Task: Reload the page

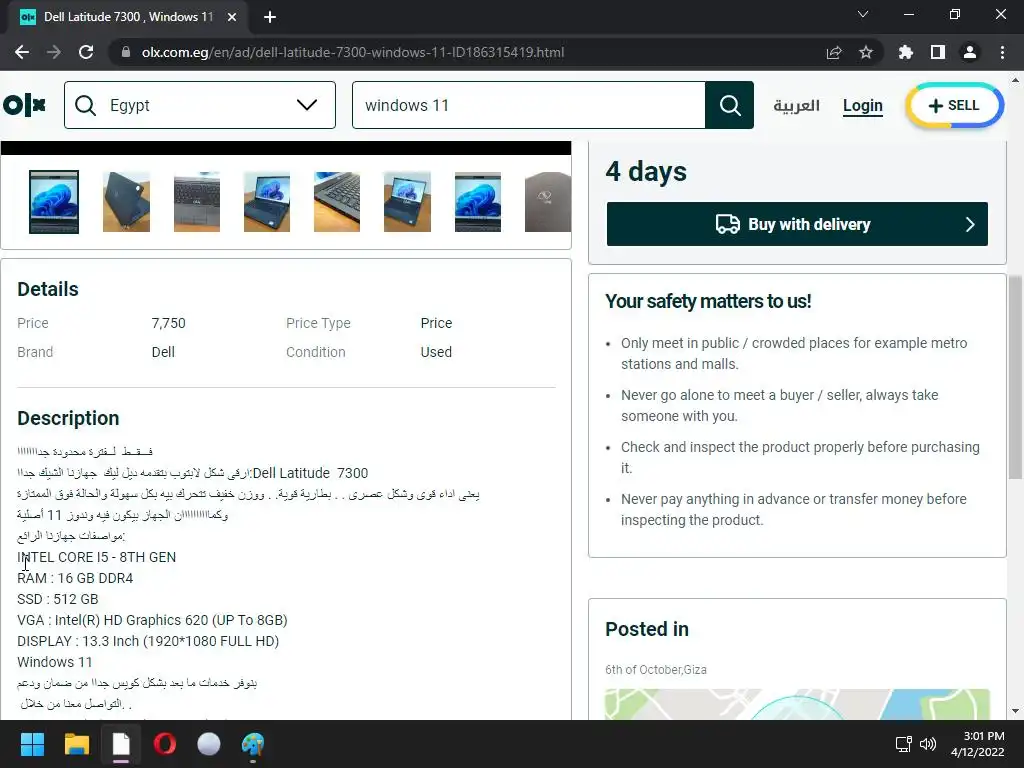Action: pyautogui.click(x=86, y=52)
